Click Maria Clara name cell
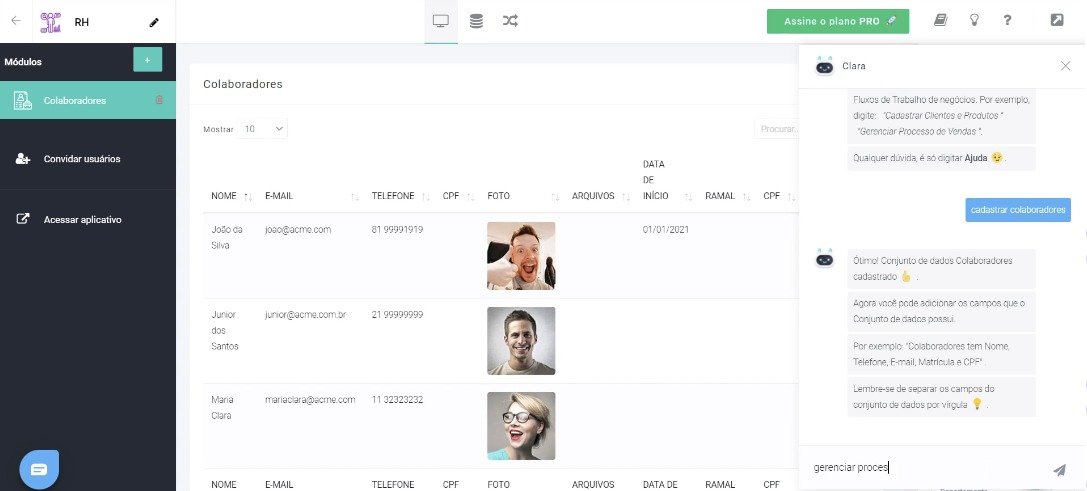The height and width of the screenshot is (491, 1087). tap(223, 408)
